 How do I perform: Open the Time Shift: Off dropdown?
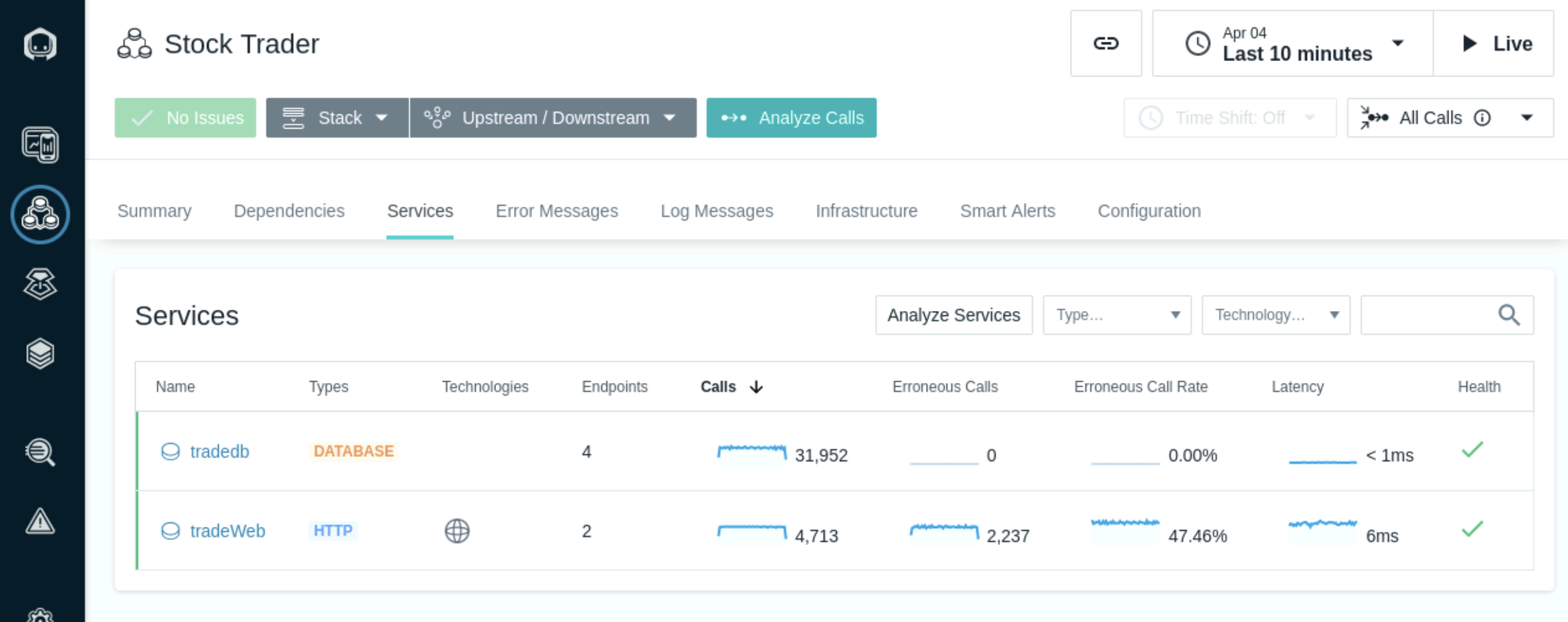click(x=1229, y=118)
